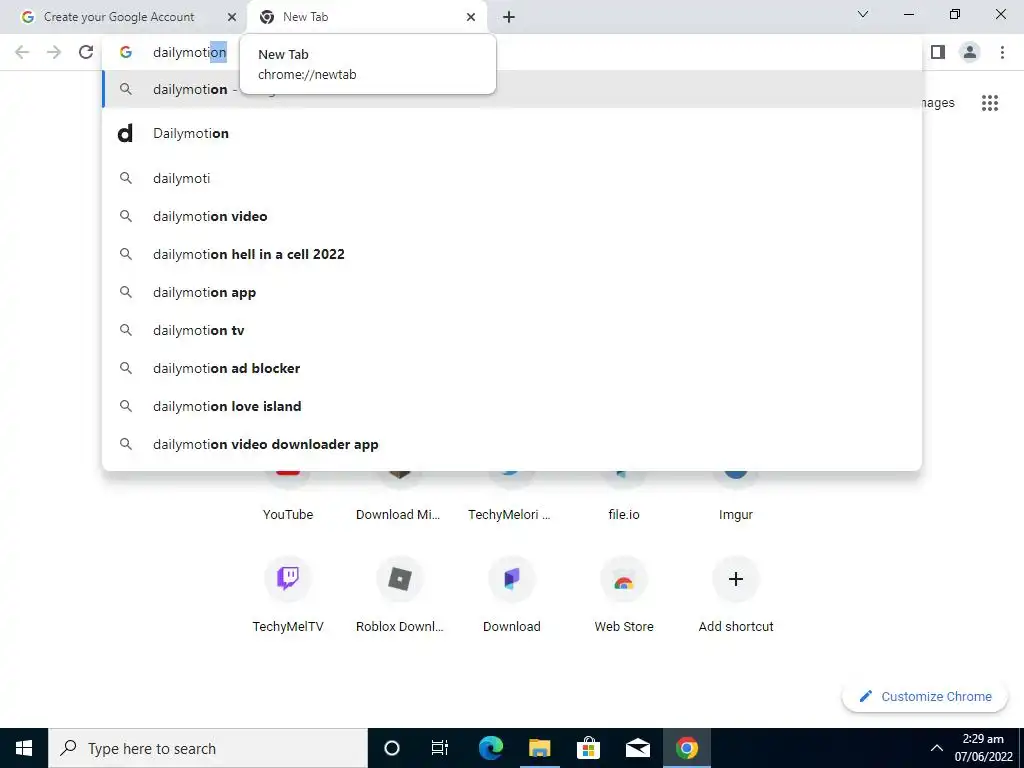Open the Web Store shortcut icon

(624, 579)
